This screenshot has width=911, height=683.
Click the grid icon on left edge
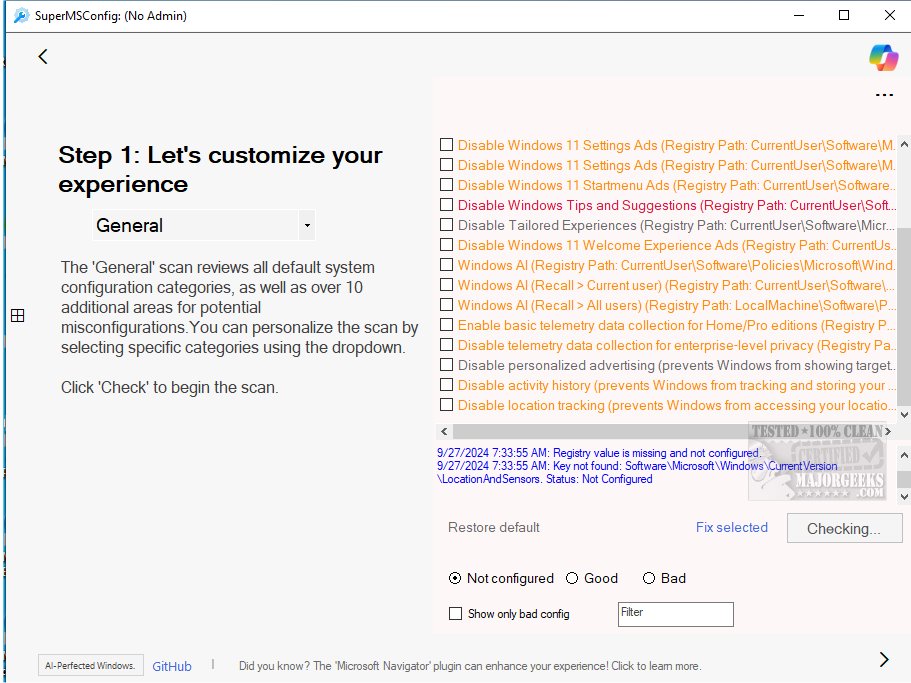coord(17,316)
